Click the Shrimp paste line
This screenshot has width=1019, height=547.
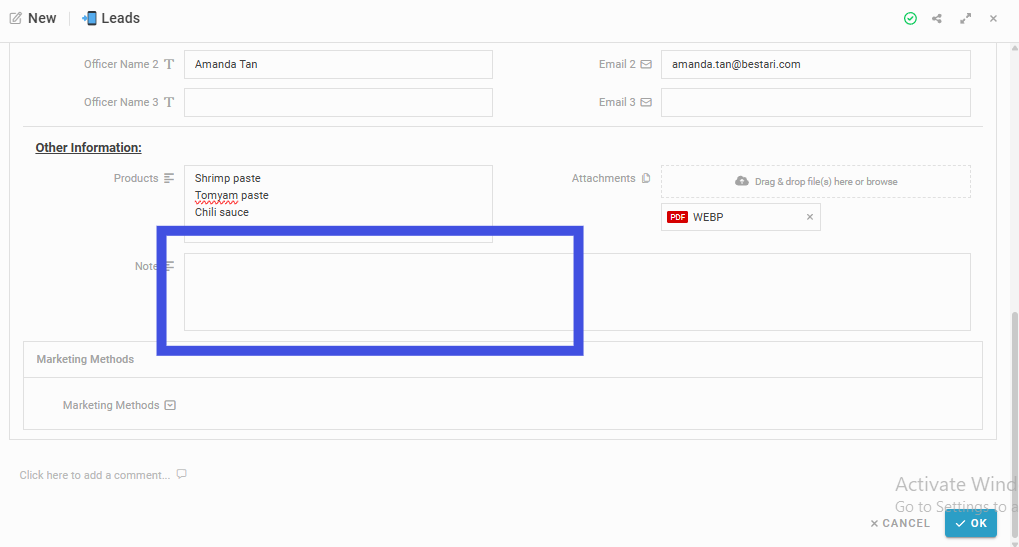[x=227, y=178]
